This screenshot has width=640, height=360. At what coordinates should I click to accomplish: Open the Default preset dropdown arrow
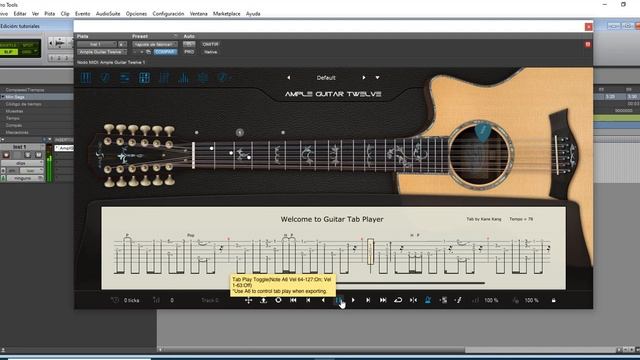(x=378, y=78)
